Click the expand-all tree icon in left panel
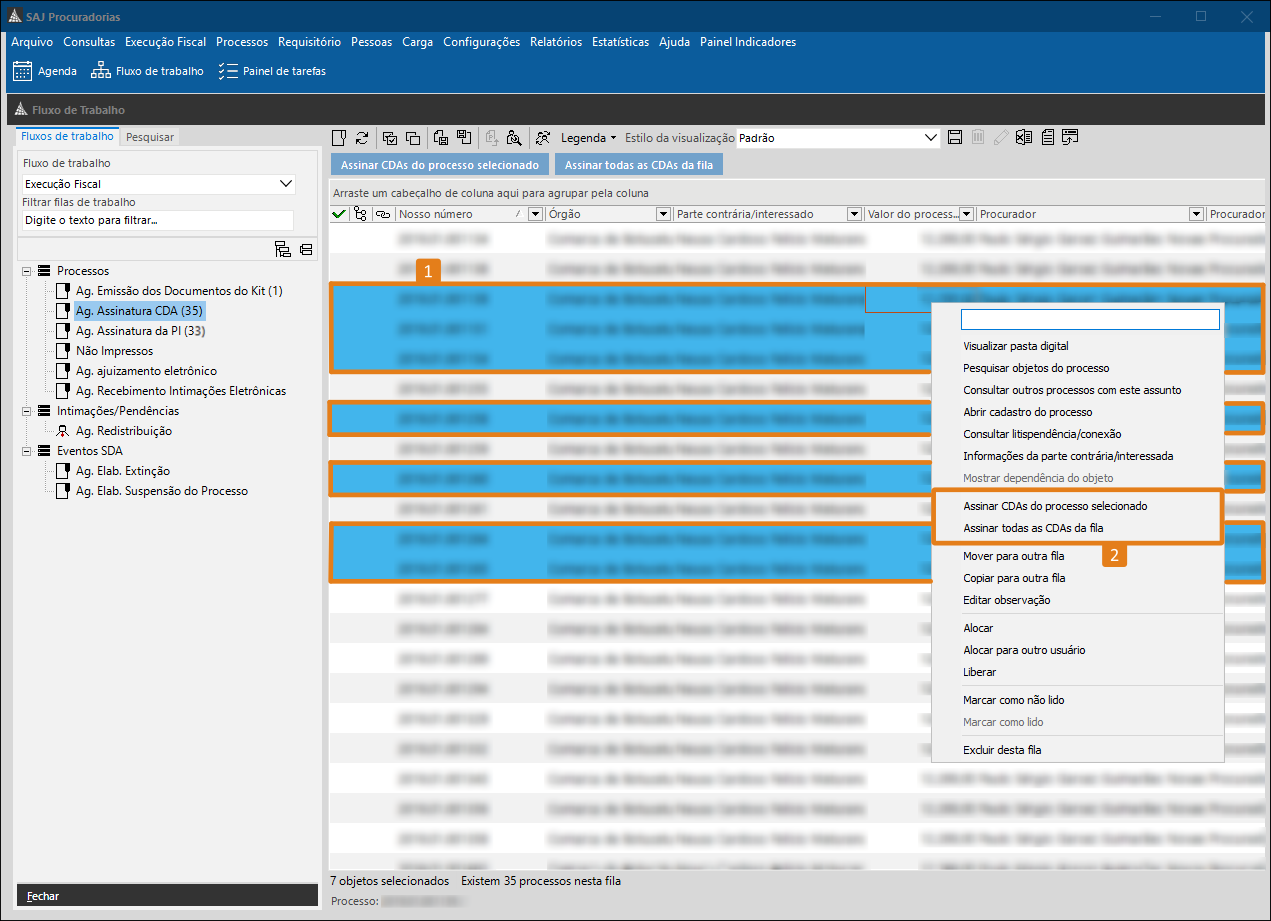The width and height of the screenshot is (1271, 921). [x=282, y=249]
